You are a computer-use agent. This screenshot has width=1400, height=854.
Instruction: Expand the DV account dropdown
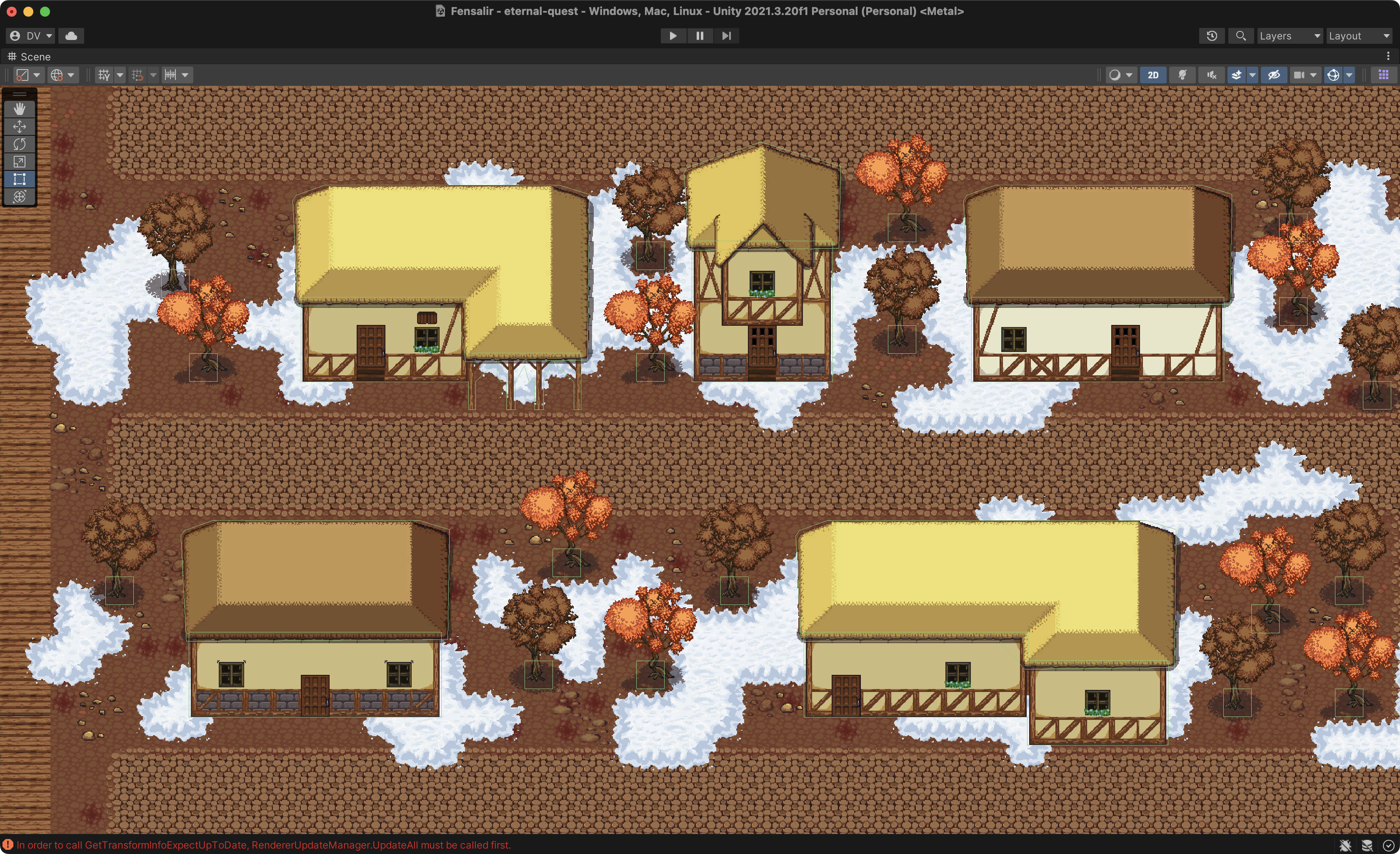(x=31, y=36)
